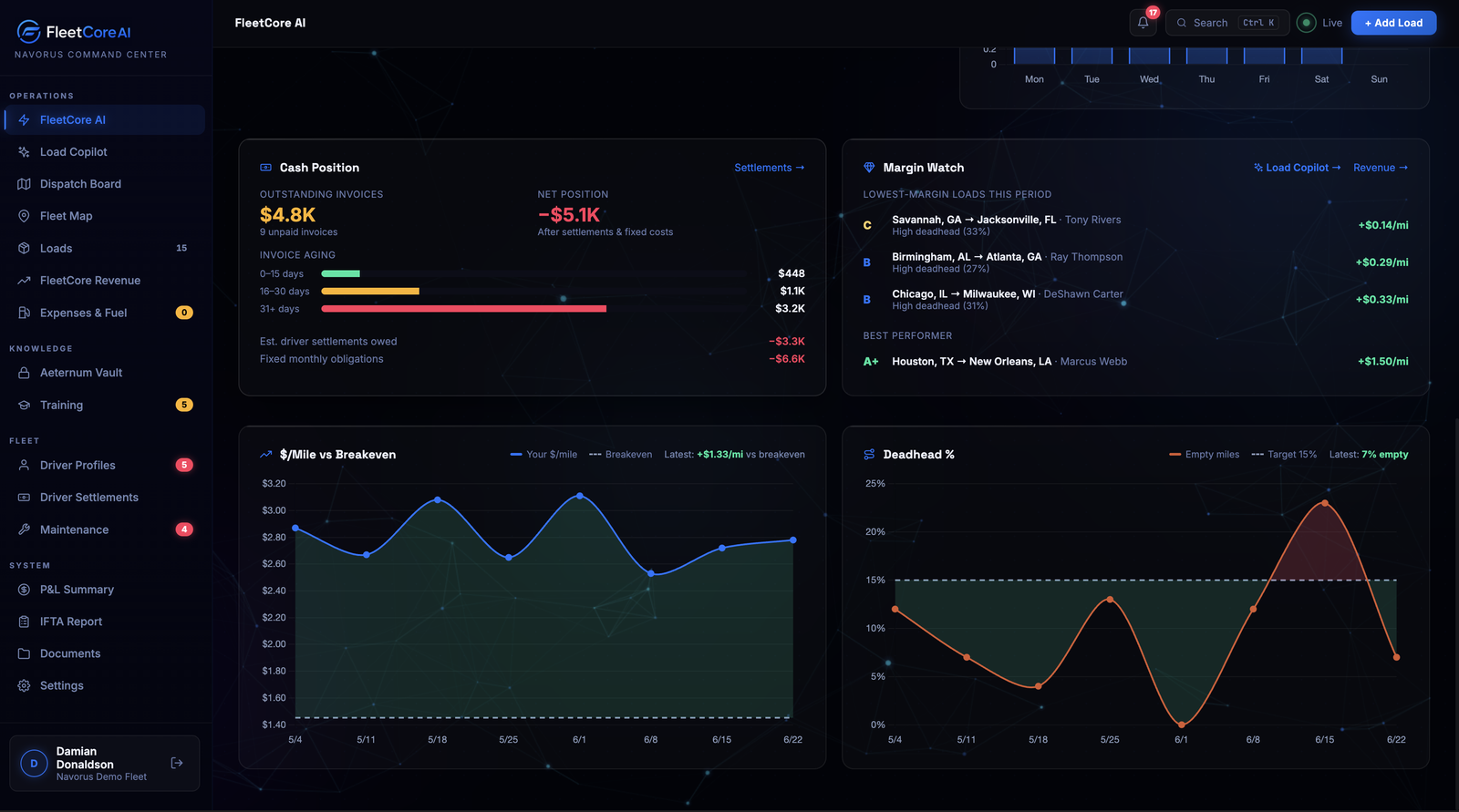Select the 6/1 peak point on $/Mile chart
Image resolution: width=1459 pixels, height=812 pixels.
580,496
